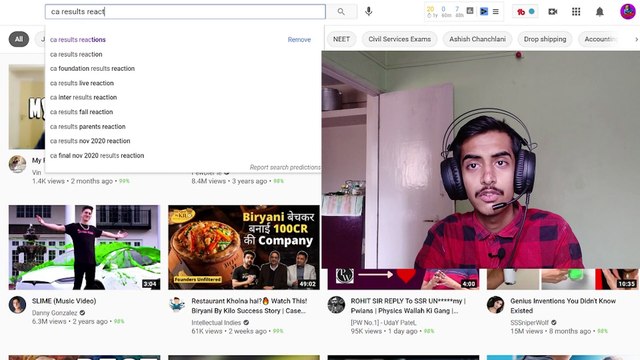This screenshot has width=640, height=360.
Task: Open Biryani 100CR Company thumbnail
Action: (244, 247)
